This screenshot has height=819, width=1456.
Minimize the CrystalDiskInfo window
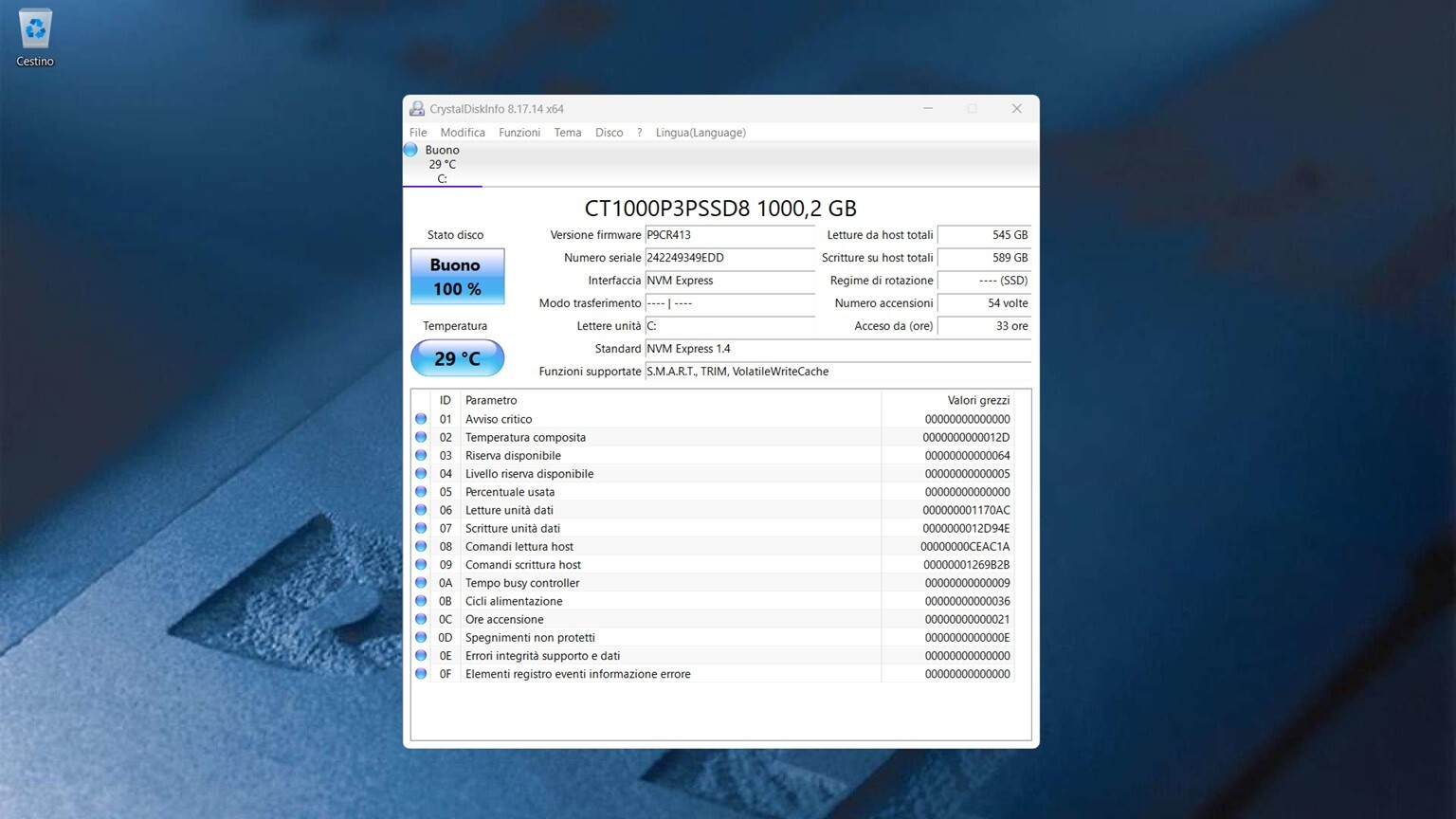coord(928,109)
